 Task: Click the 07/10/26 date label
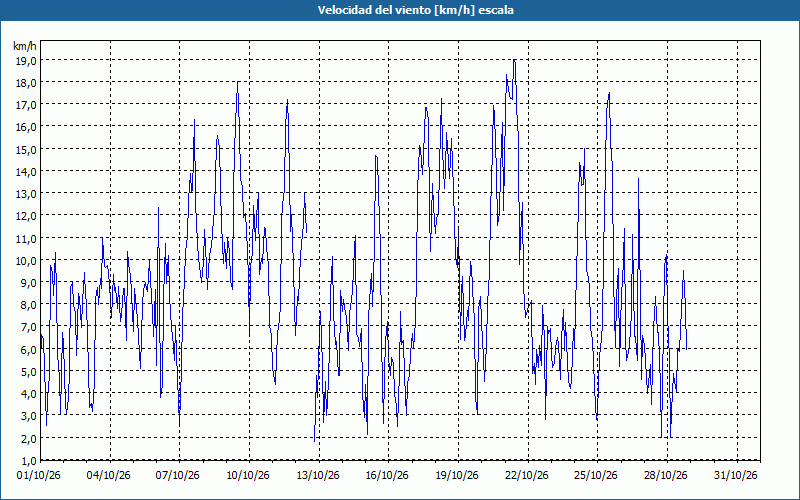point(178,476)
